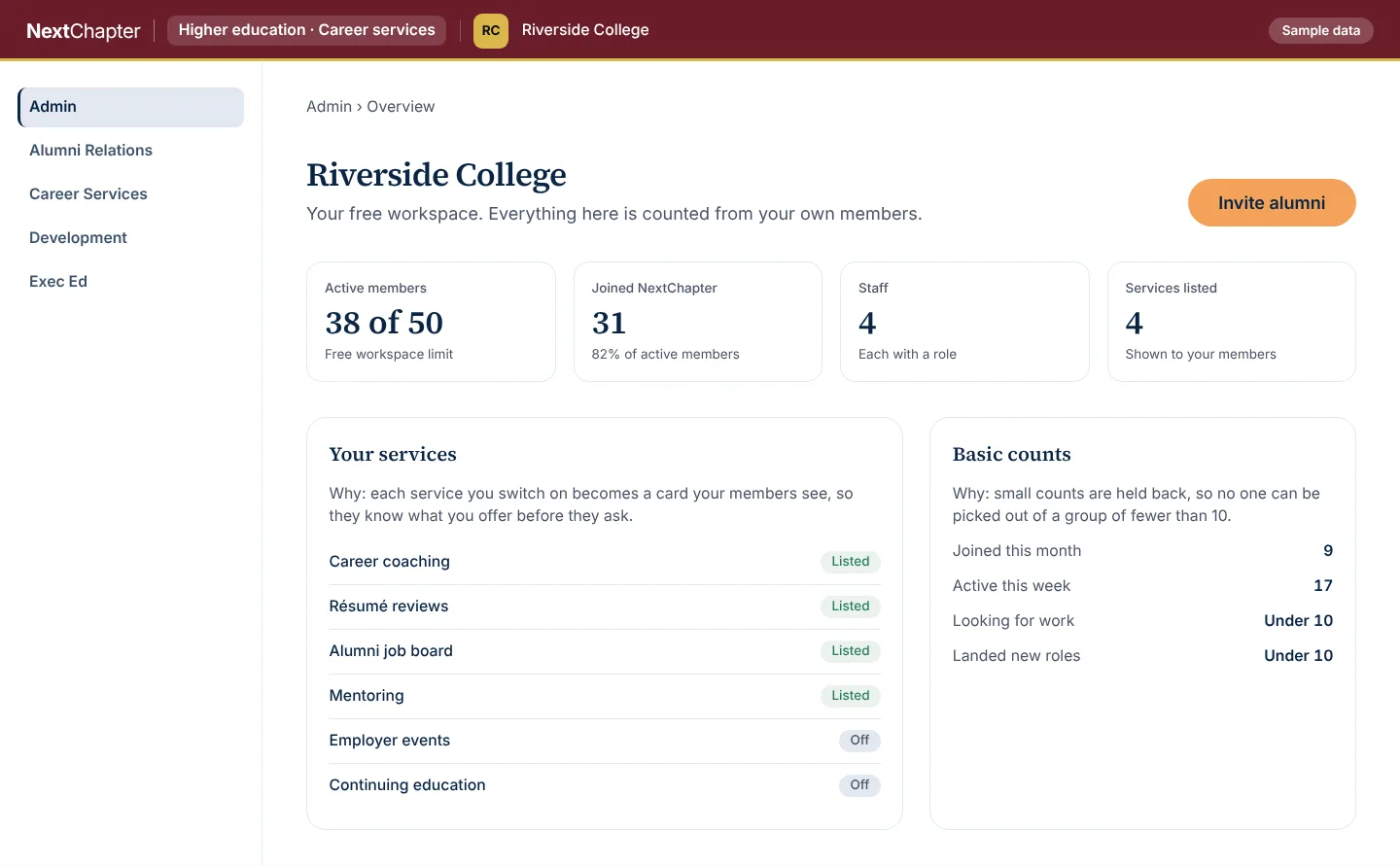Select the Continuing education service name
The image size is (1400, 866).
407,785
